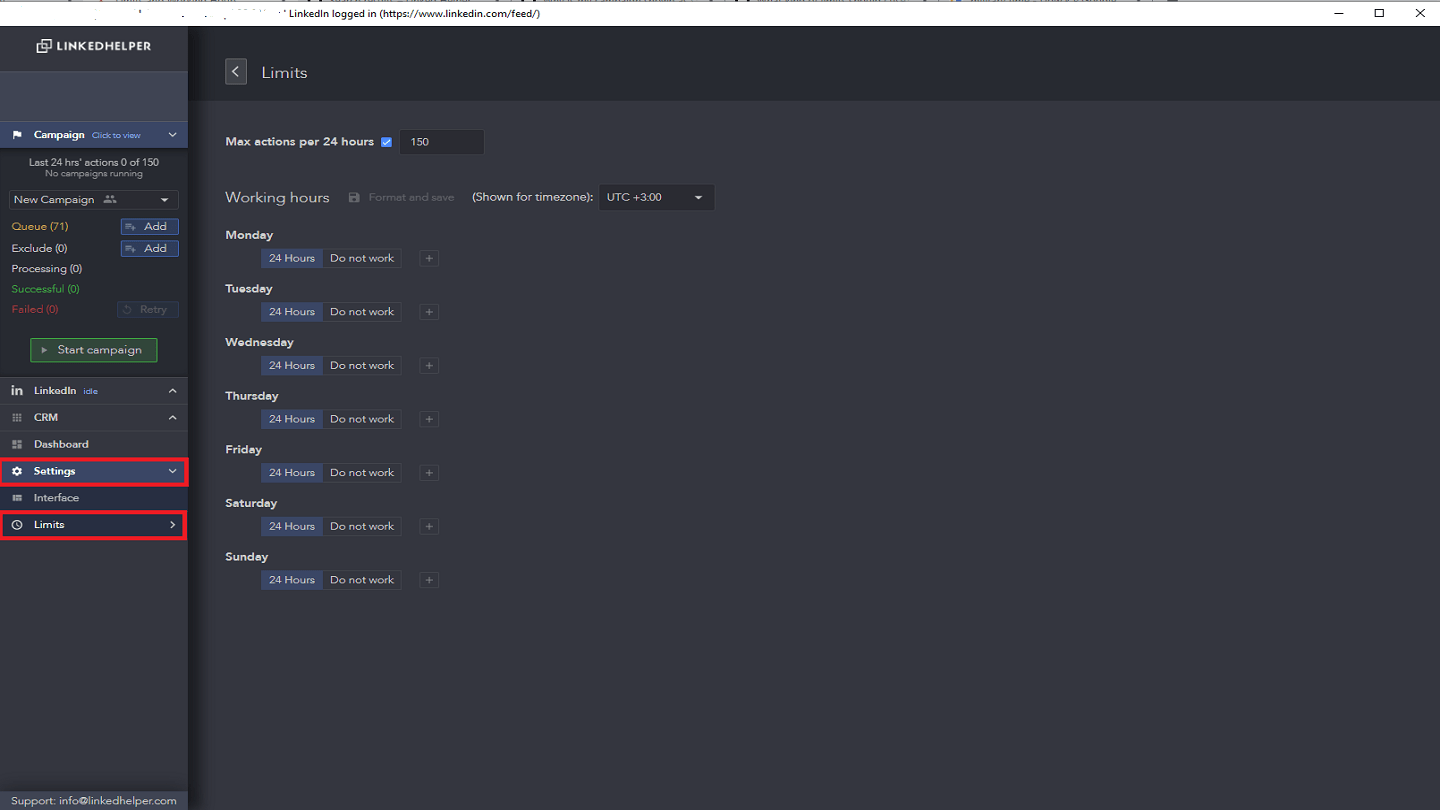Click Retry button next to Failed

[148, 310]
